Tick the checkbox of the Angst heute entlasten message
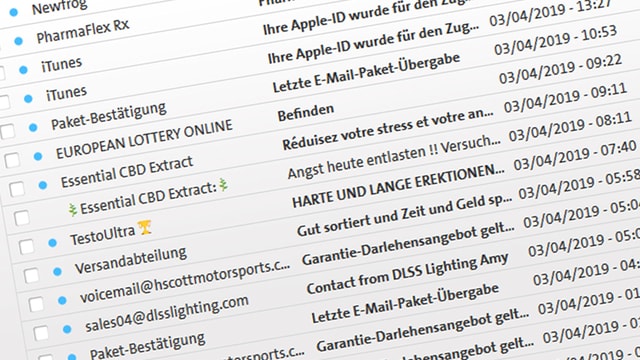640x360 pixels. click(x=22, y=218)
